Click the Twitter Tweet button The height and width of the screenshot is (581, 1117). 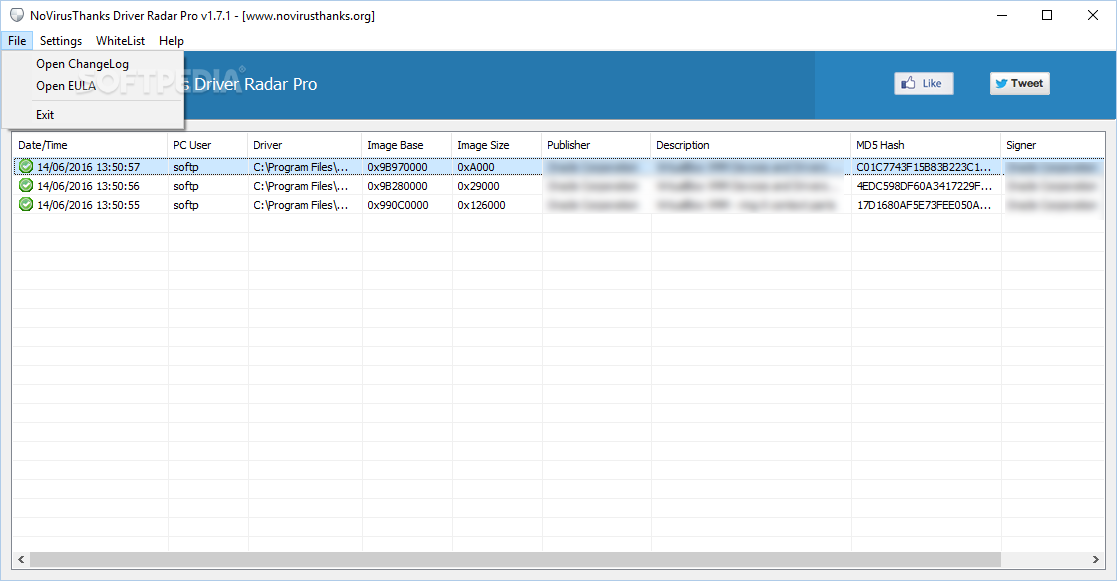pyautogui.click(x=1019, y=83)
